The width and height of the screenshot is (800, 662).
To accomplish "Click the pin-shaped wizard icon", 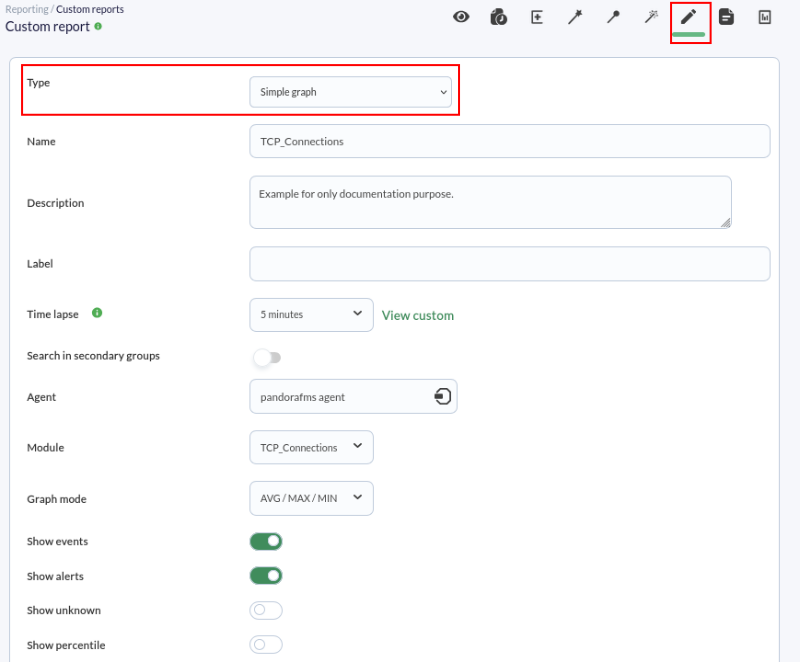I will [613, 17].
